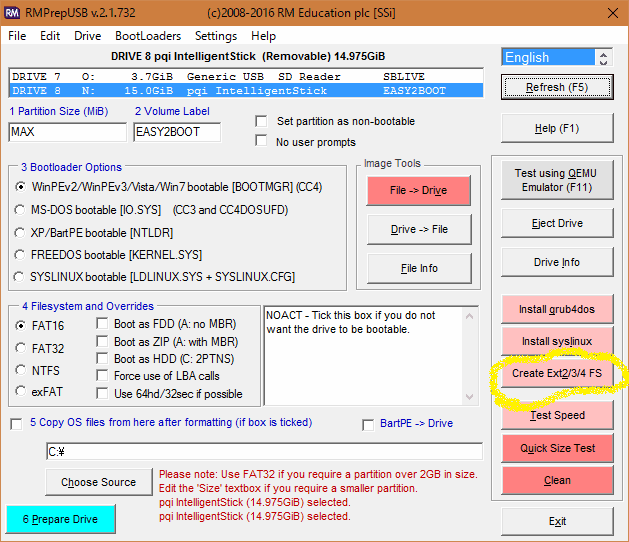Open the Edit menu
629x542 pixels.
(x=50, y=36)
